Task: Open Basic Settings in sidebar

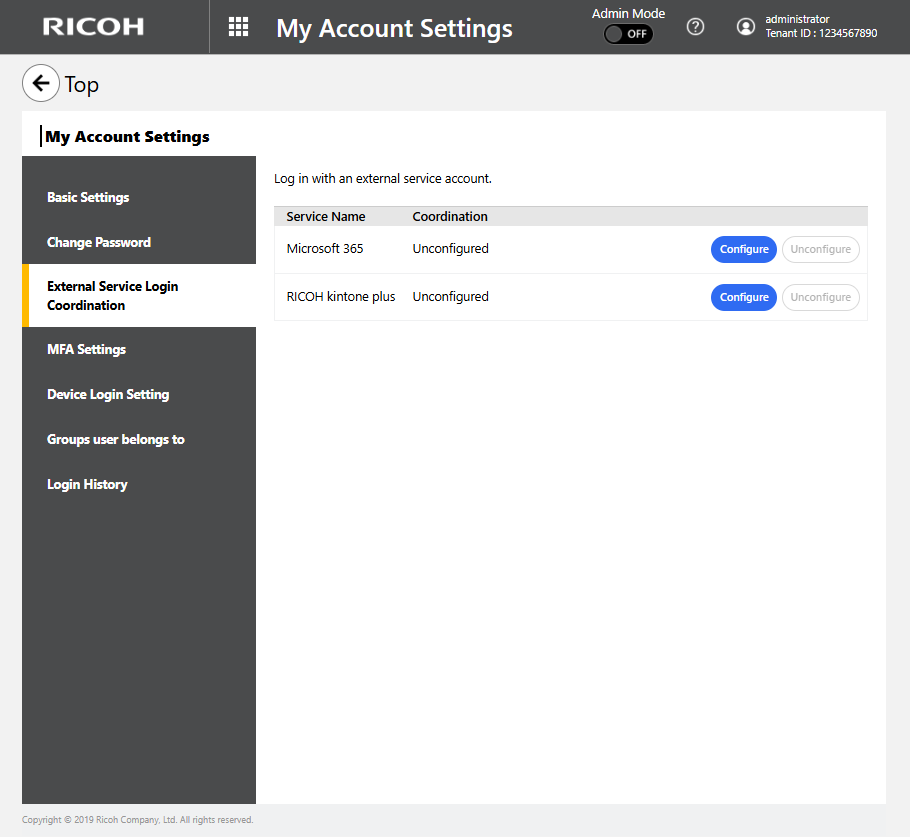Action: (88, 197)
